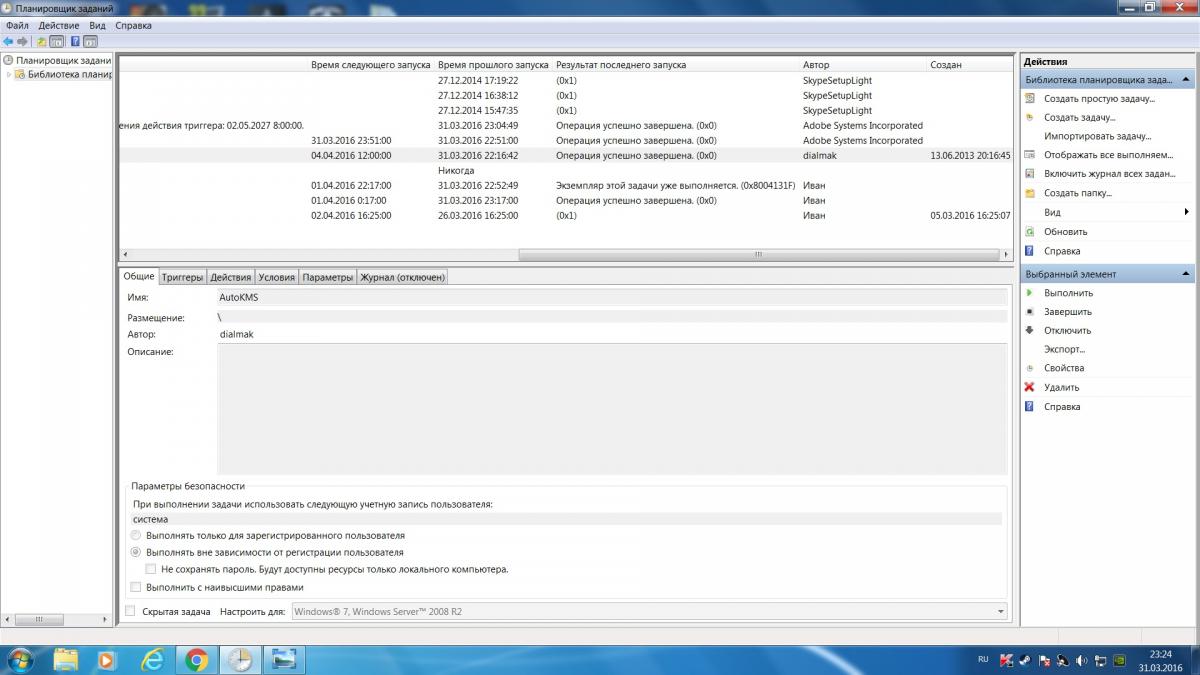Open Internet Explorer from taskbar
The image size is (1200, 675).
[x=152, y=660]
